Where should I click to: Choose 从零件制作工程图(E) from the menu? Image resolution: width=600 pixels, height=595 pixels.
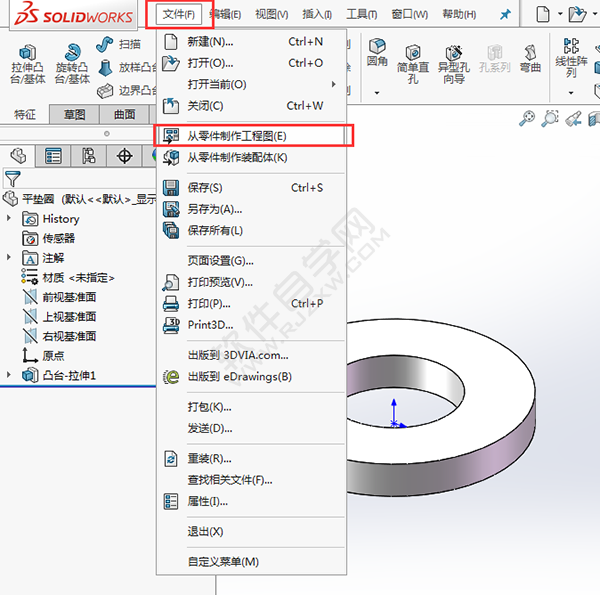pos(251,136)
